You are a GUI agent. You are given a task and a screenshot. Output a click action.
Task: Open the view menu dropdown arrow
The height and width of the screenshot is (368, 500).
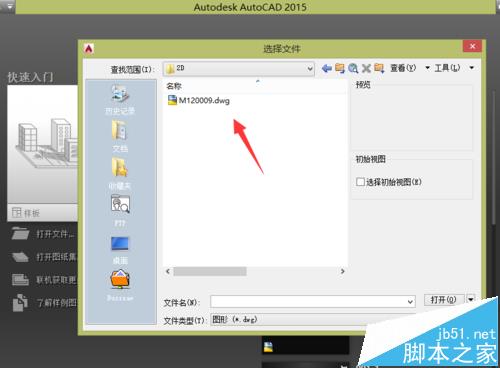[427, 68]
